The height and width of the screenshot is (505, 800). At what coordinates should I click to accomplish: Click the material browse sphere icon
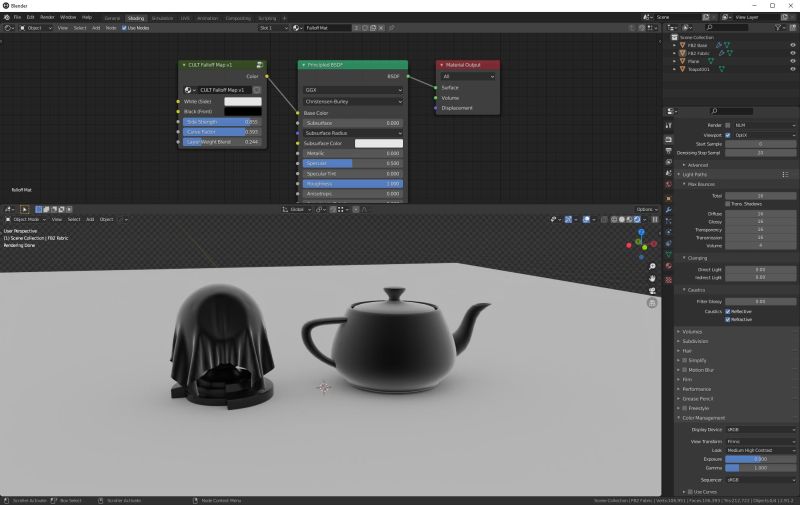(x=297, y=28)
